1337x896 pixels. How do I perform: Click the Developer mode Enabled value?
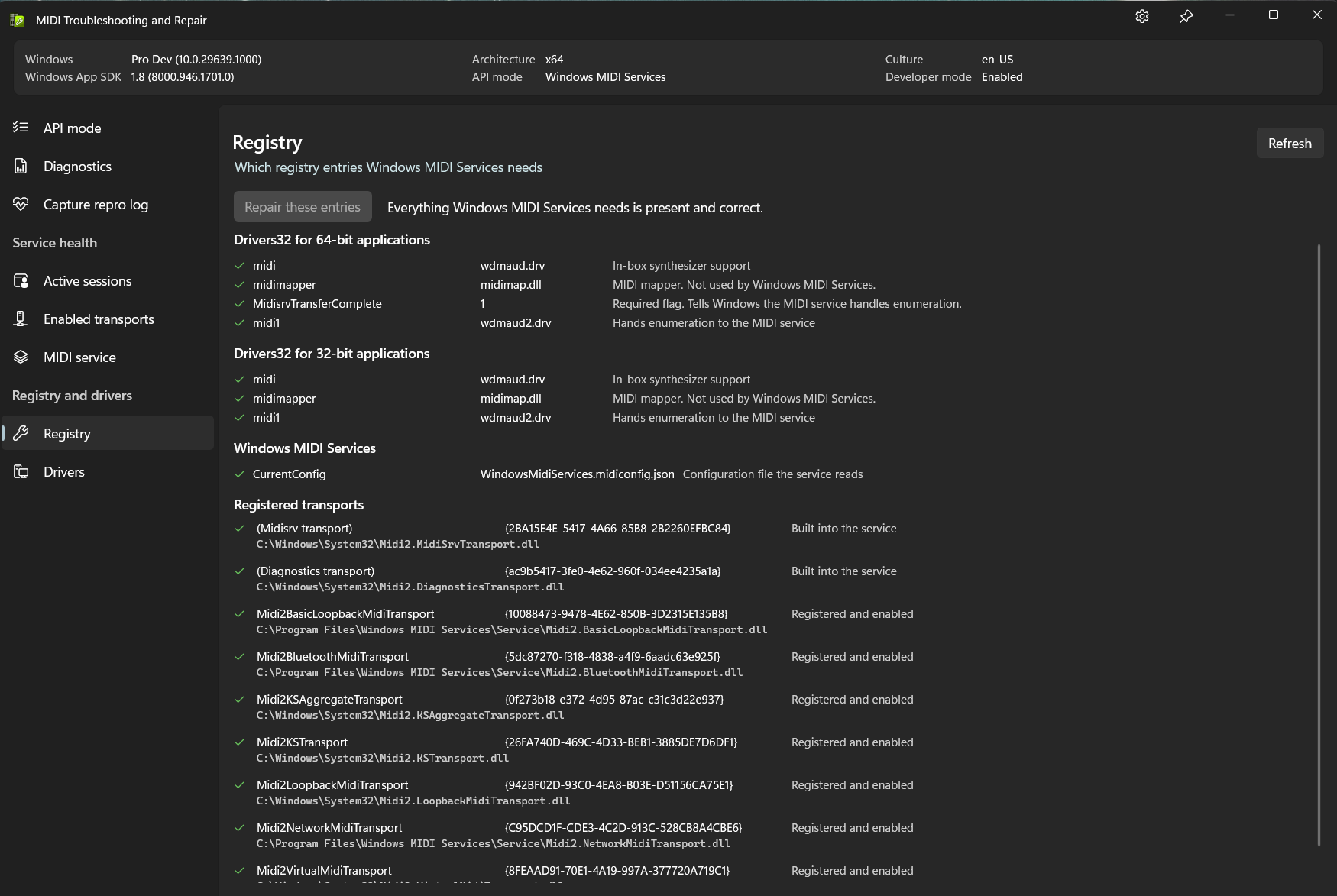click(x=1002, y=77)
